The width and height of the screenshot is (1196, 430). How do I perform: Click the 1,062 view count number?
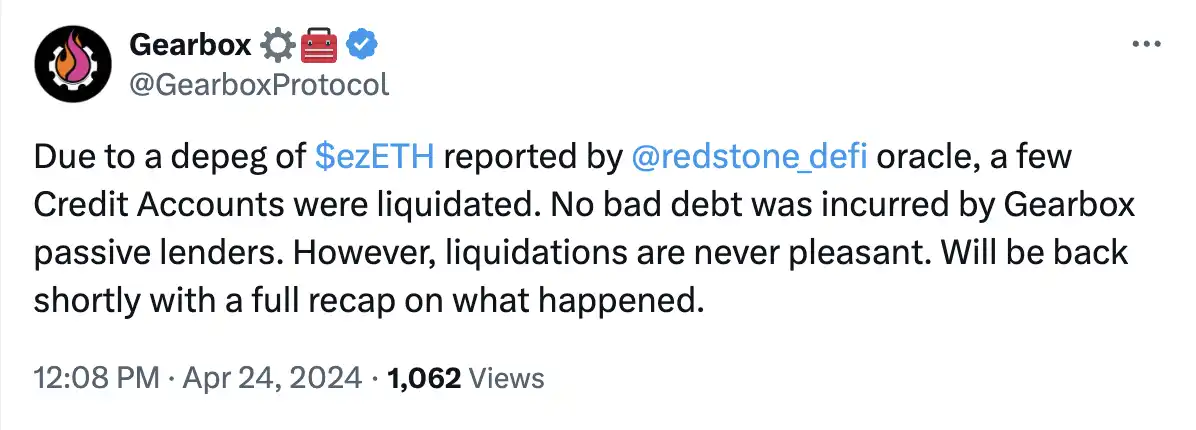pyautogui.click(x=424, y=378)
